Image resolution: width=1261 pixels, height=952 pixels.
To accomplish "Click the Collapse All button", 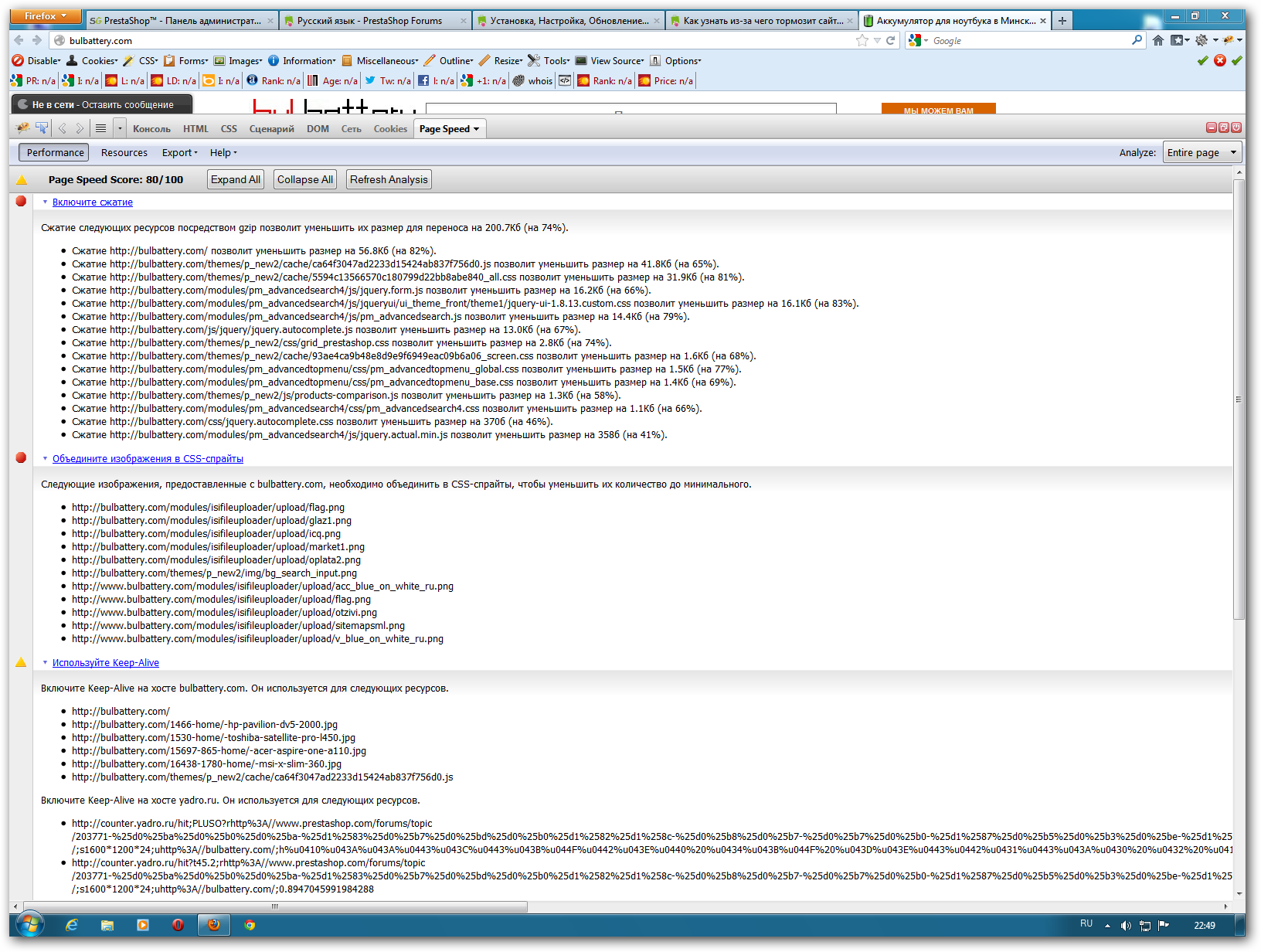I will tap(305, 179).
